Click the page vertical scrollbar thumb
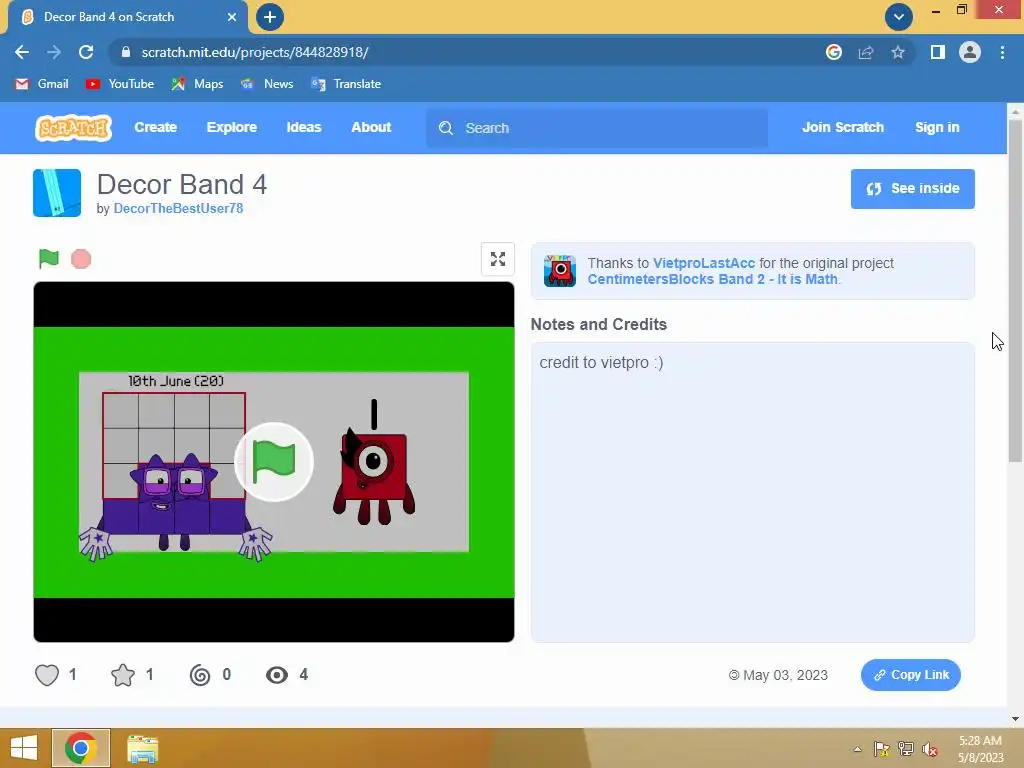Viewport: 1024px width, 768px height. (1016, 290)
